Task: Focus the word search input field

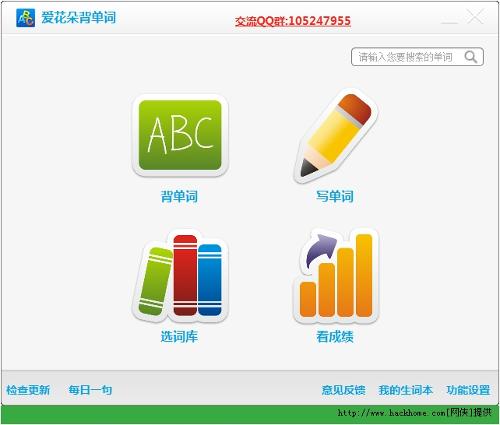Action: (x=417, y=57)
